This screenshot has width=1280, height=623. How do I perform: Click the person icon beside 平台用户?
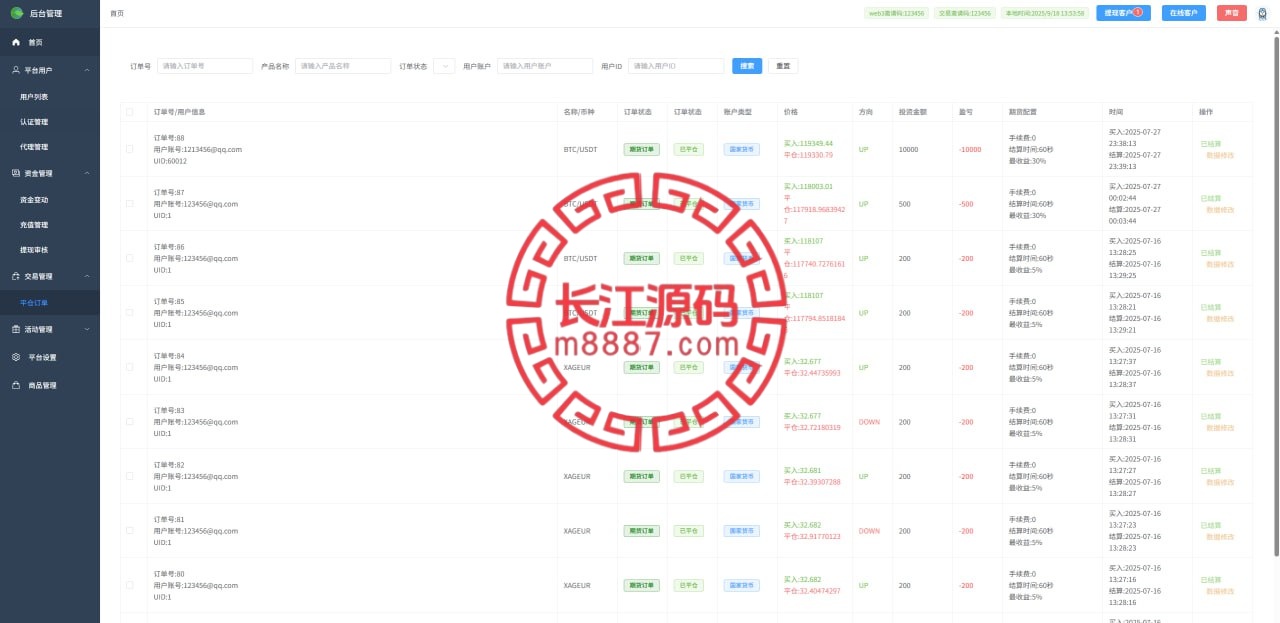16,71
